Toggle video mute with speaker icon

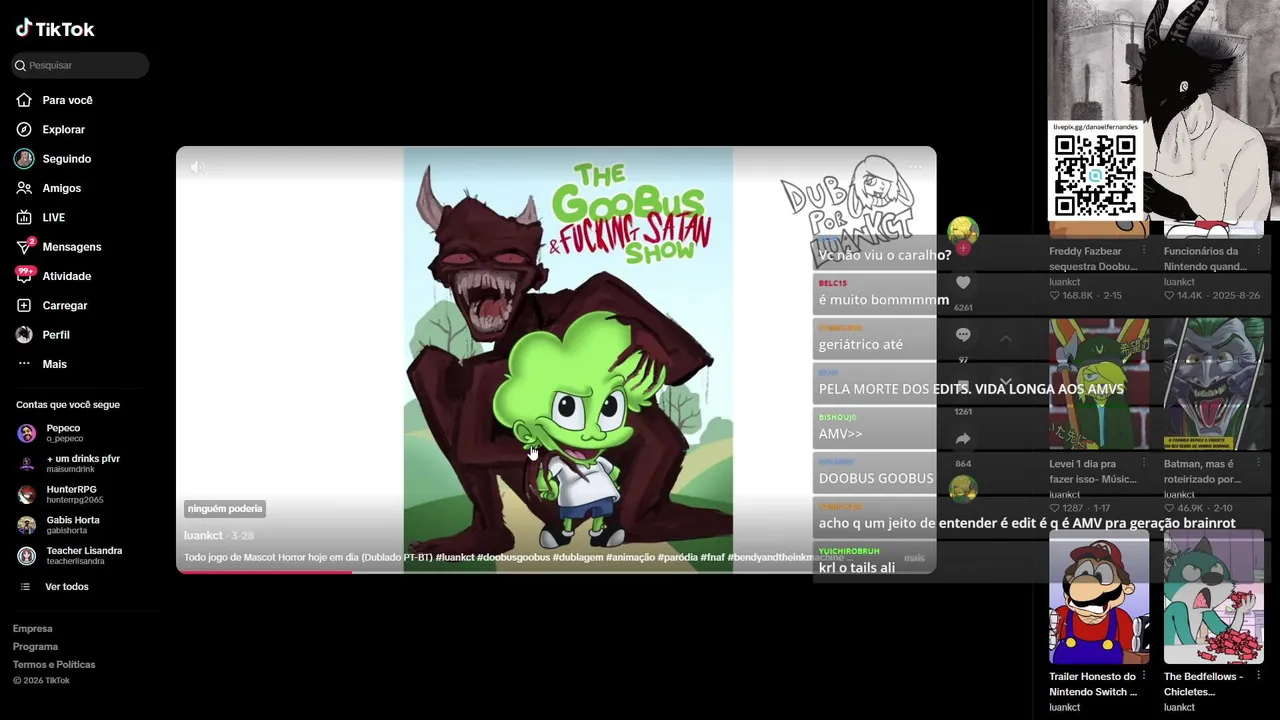pyautogui.click(x=198, y=167)
